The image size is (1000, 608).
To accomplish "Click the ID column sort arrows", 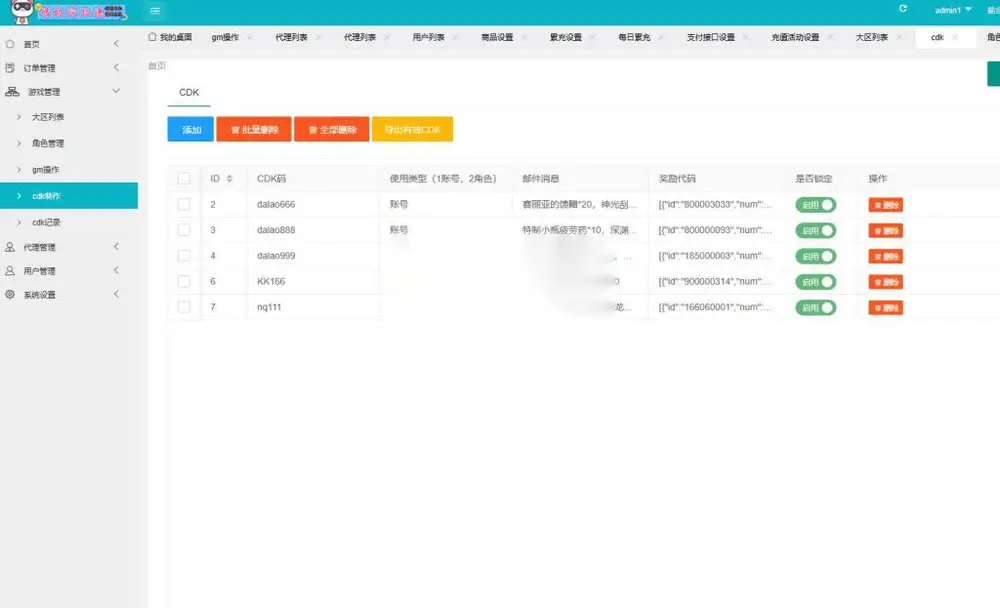I will point(230,179).
